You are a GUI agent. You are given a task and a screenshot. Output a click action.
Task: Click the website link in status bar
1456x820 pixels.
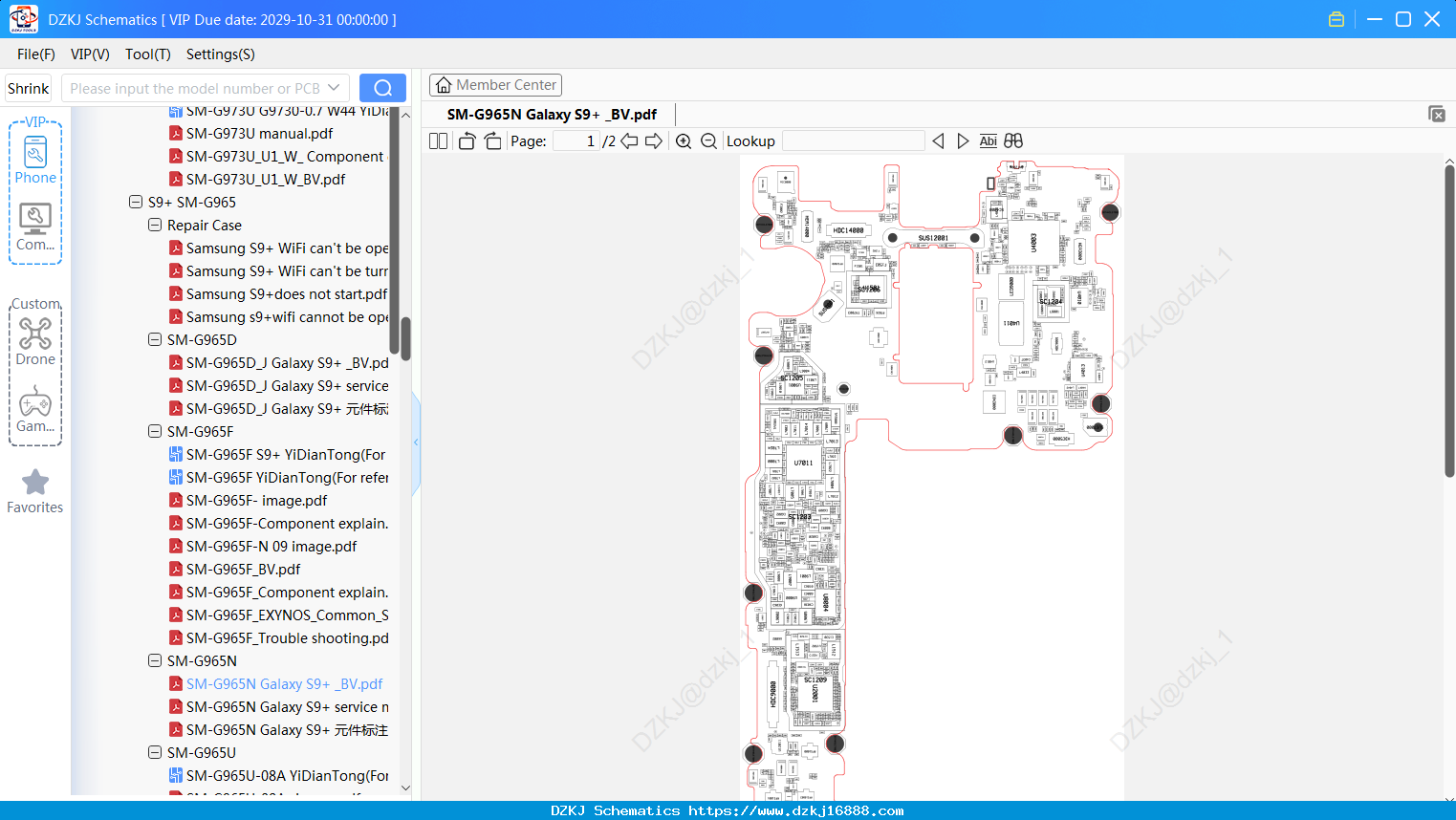796,810
